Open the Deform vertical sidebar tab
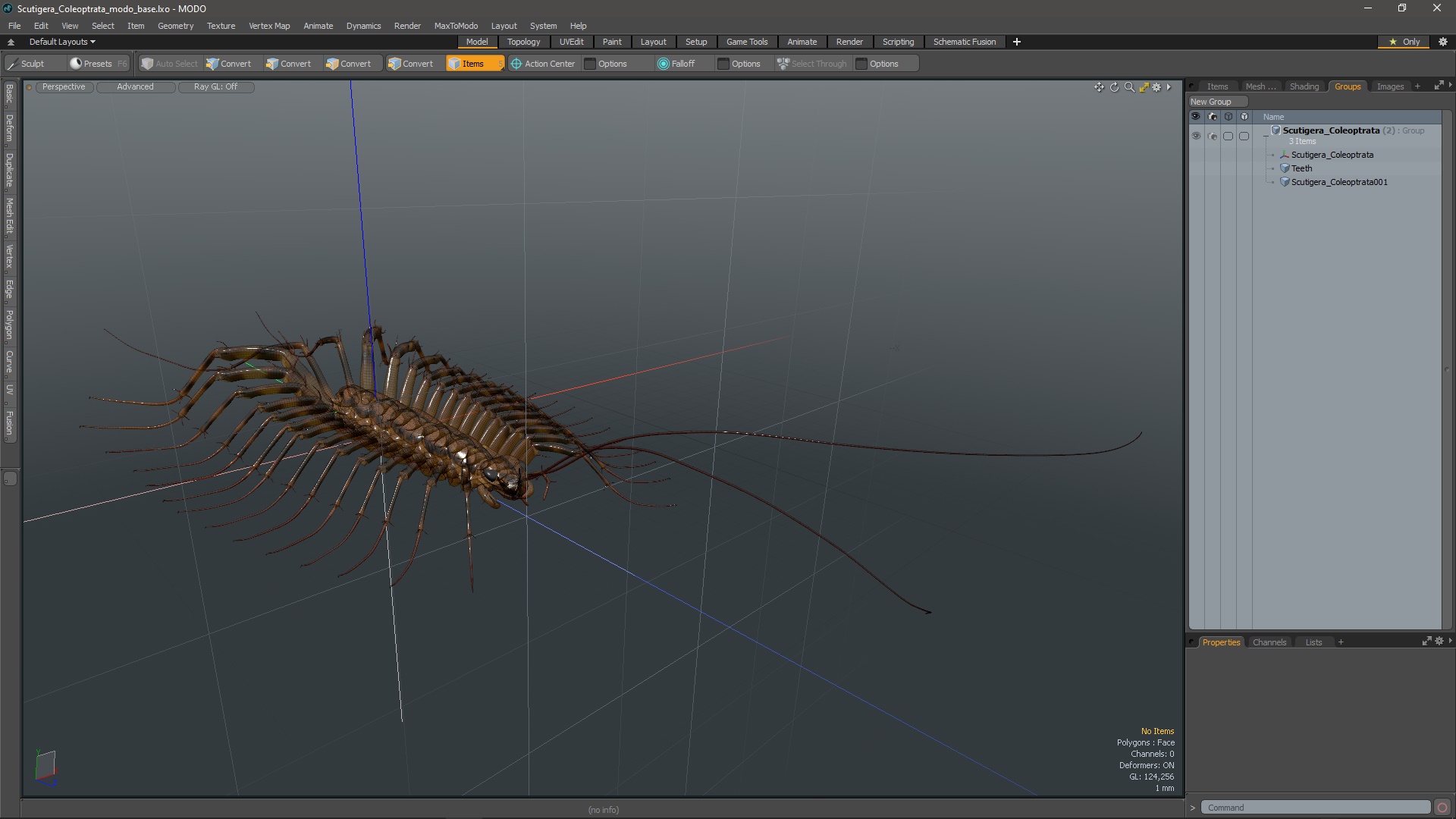 click(x=9, y=129)
